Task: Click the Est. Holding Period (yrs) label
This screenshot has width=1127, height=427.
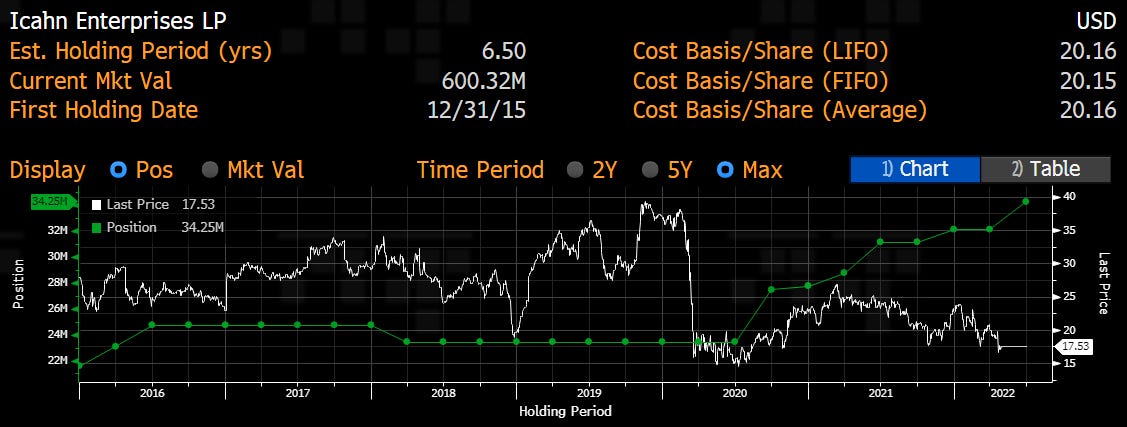Action: [x=141, y=51]
